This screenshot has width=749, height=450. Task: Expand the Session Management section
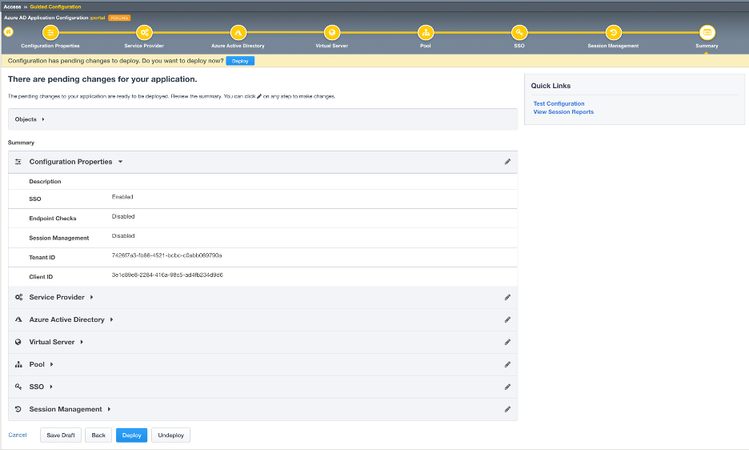(109, 409)
